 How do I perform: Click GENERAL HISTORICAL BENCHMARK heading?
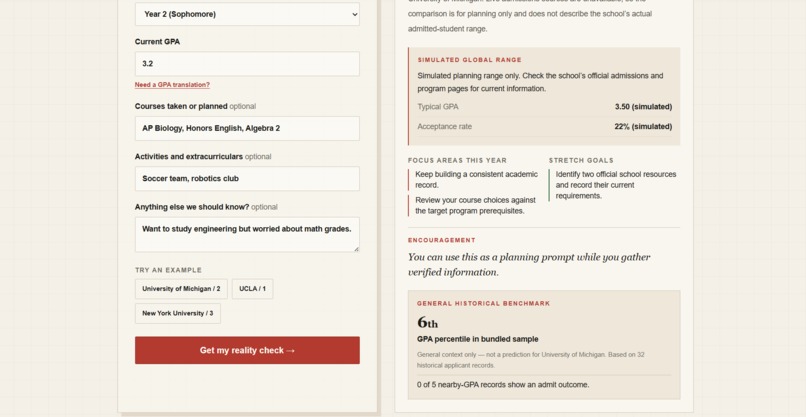pos(483,304)
